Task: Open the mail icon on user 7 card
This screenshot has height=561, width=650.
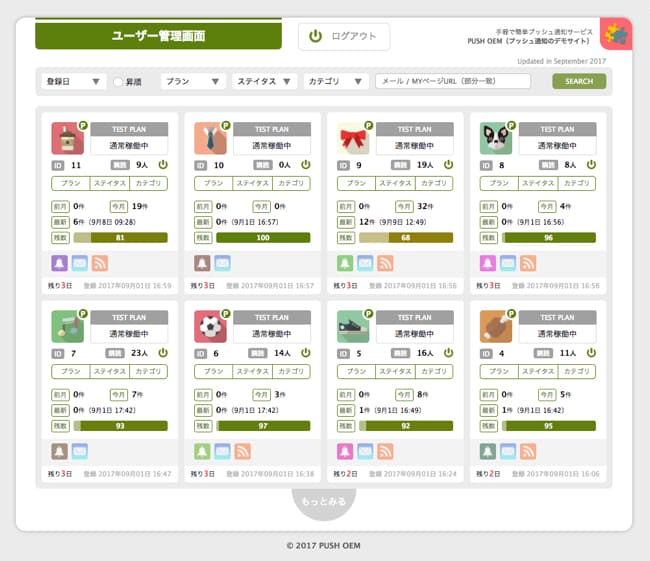Action: coord(80,451)
